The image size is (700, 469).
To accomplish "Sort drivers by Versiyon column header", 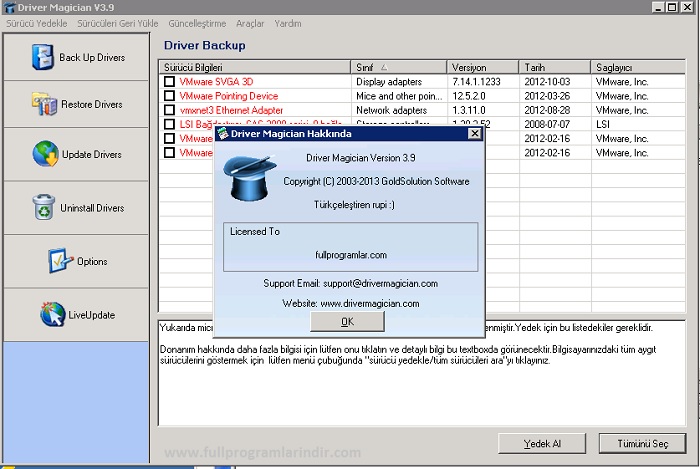I will [482, 67].
